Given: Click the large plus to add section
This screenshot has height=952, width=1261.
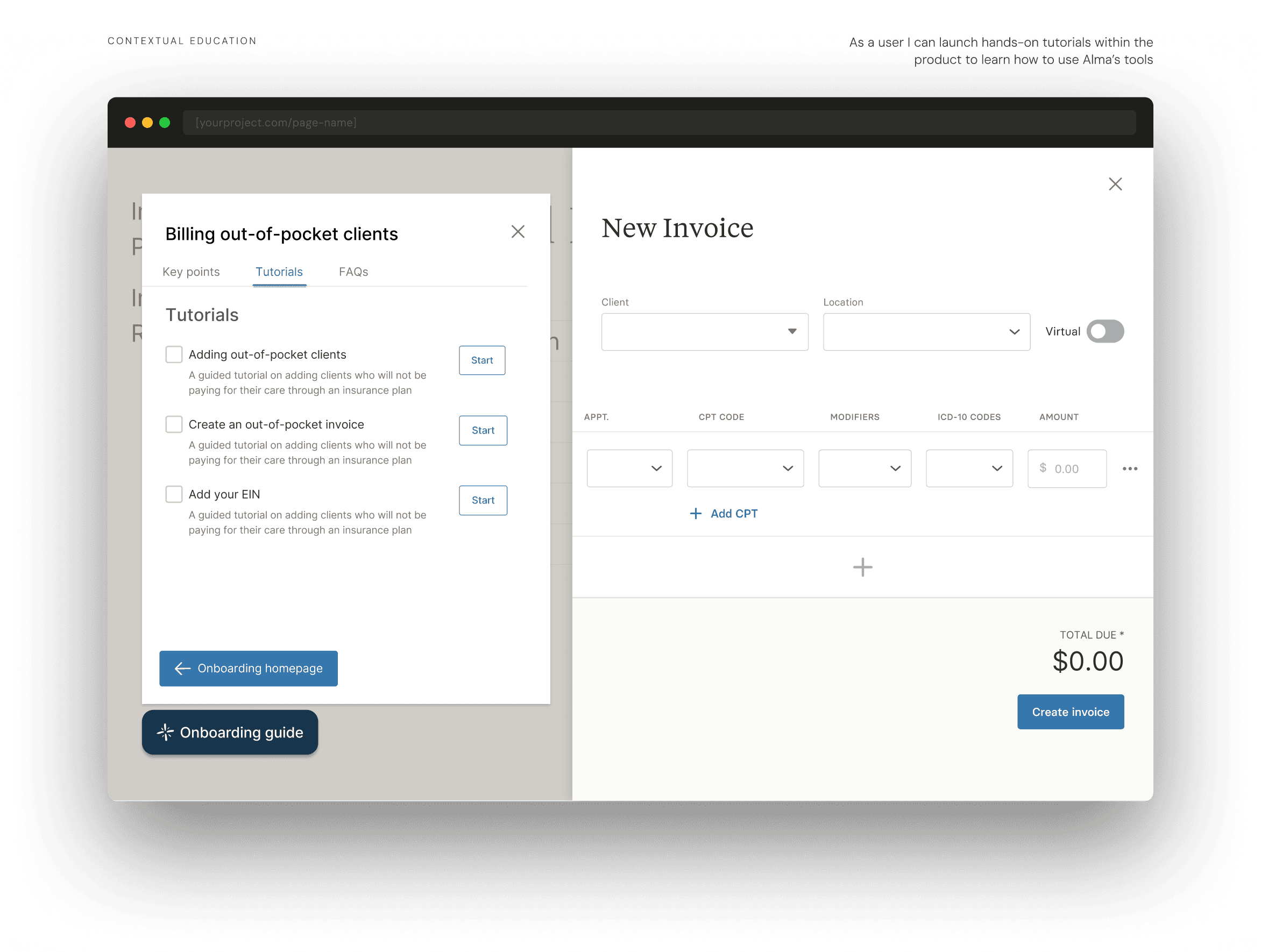Looking at the screenshot, I should click(862, 567).
